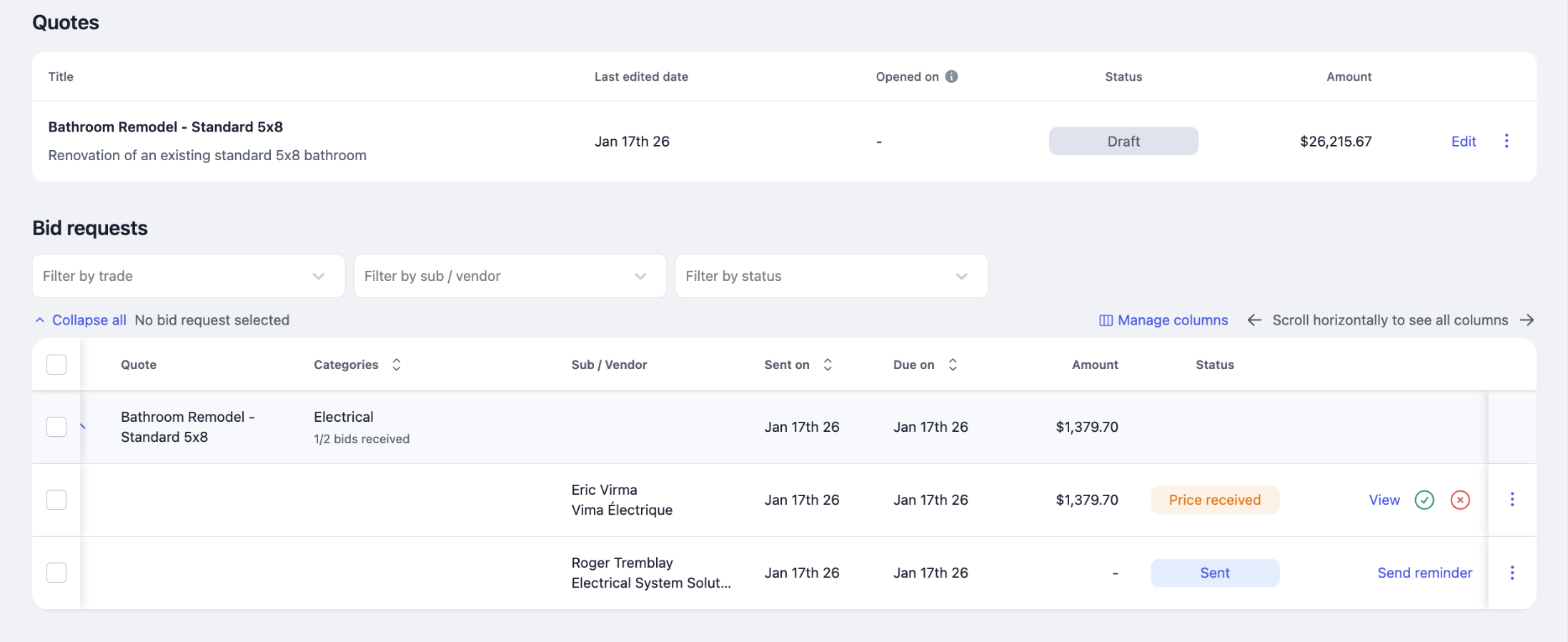The height and width of the screenshot is (642, 1568).
Task: Collapse all bid request groups
Action: (81, 320)
